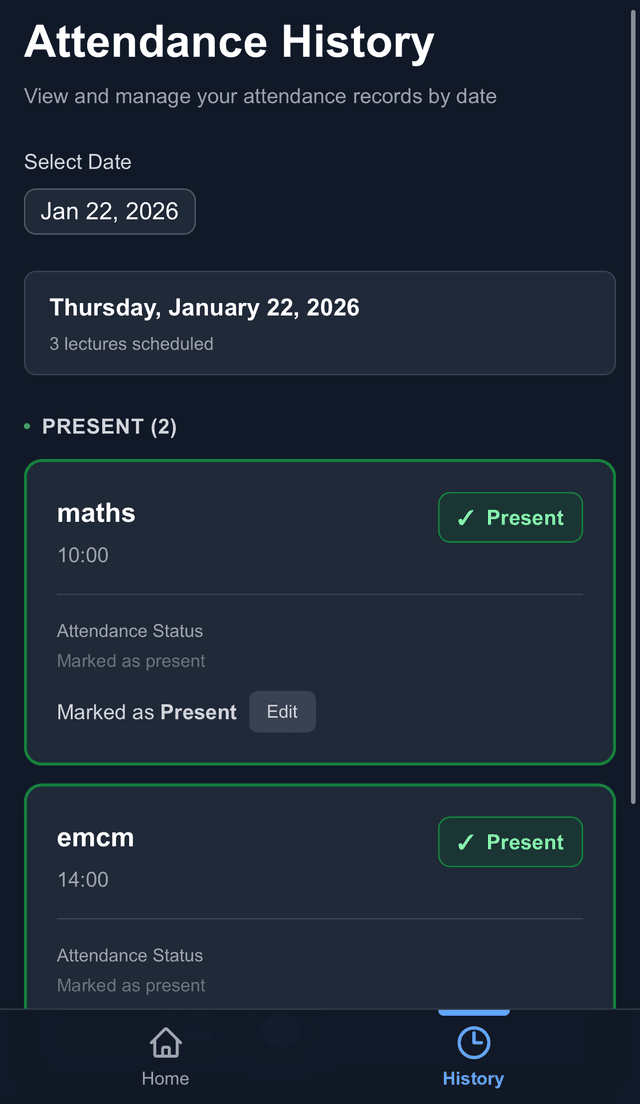Screen dimensions: 640x1104
Task: Select the Home icon in bottom navigation
Action: pos(165,1042)
